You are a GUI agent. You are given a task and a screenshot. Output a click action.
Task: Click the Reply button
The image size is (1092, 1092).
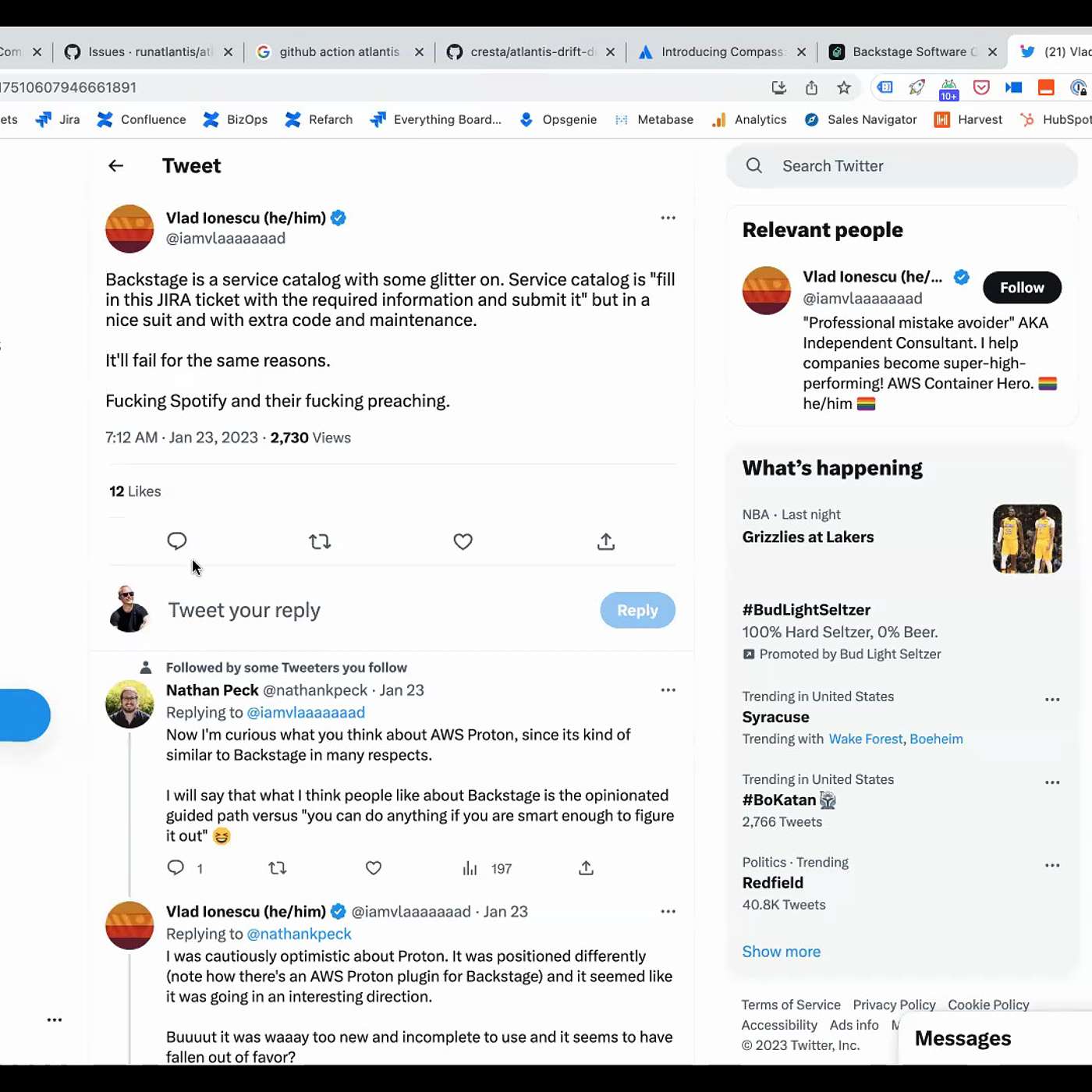click(637, 610)
